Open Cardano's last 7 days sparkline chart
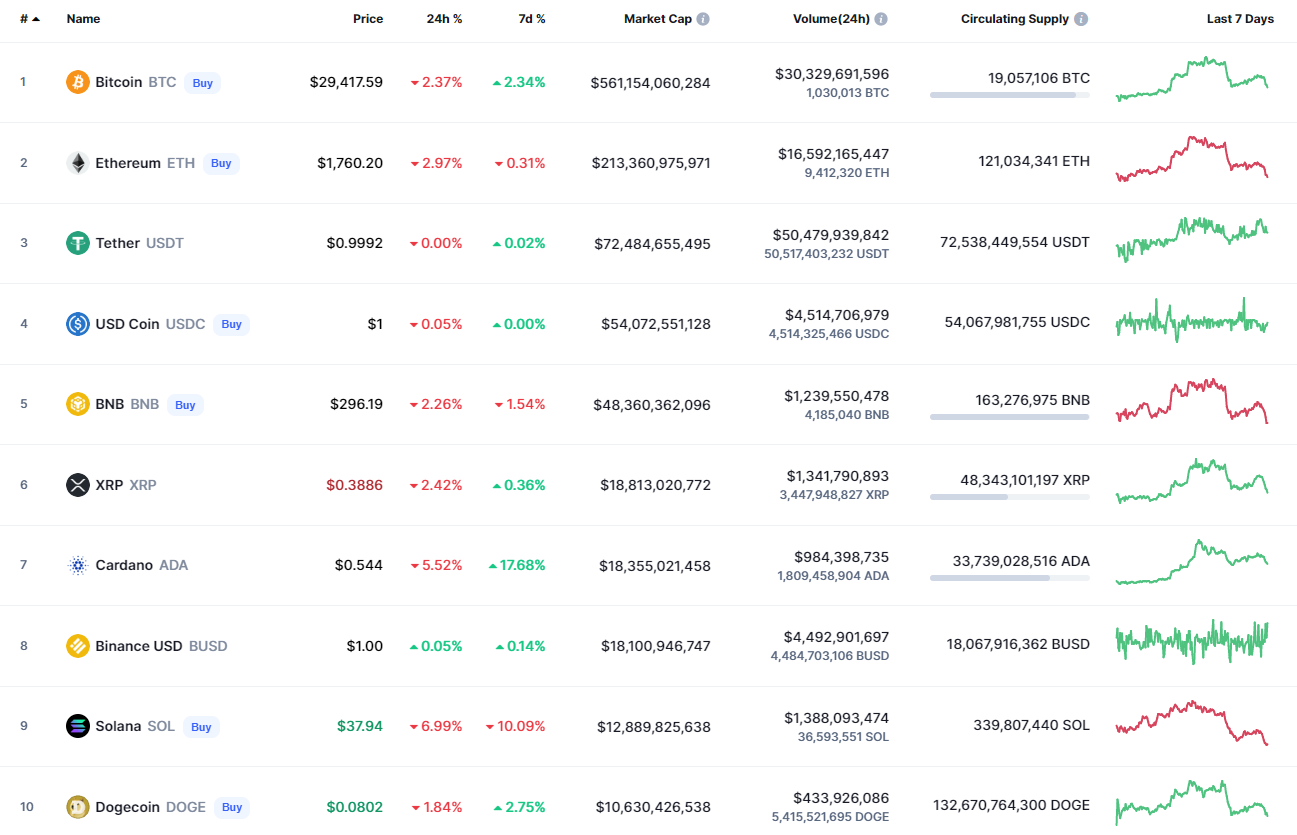 pyautogui.click(x=1192, y=563)
